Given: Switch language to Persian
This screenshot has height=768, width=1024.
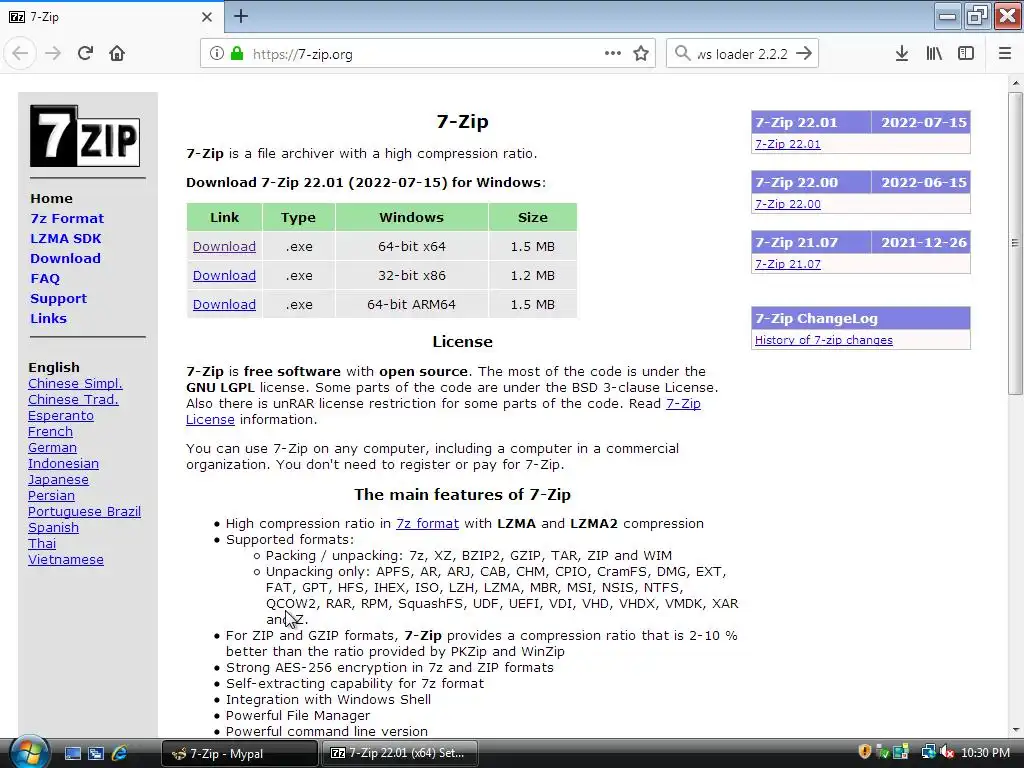Looking at the screenshot, I should pyautogui.click(x=51, y=496).
